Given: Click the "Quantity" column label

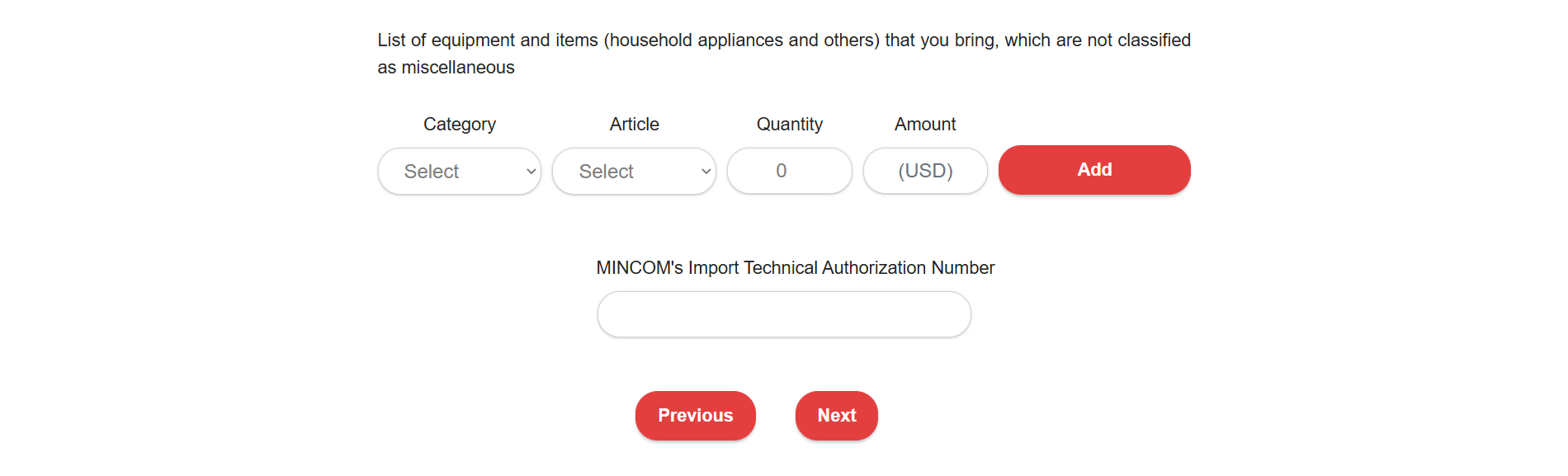Looking at the screenshot, I should click(x=789, y=125).
